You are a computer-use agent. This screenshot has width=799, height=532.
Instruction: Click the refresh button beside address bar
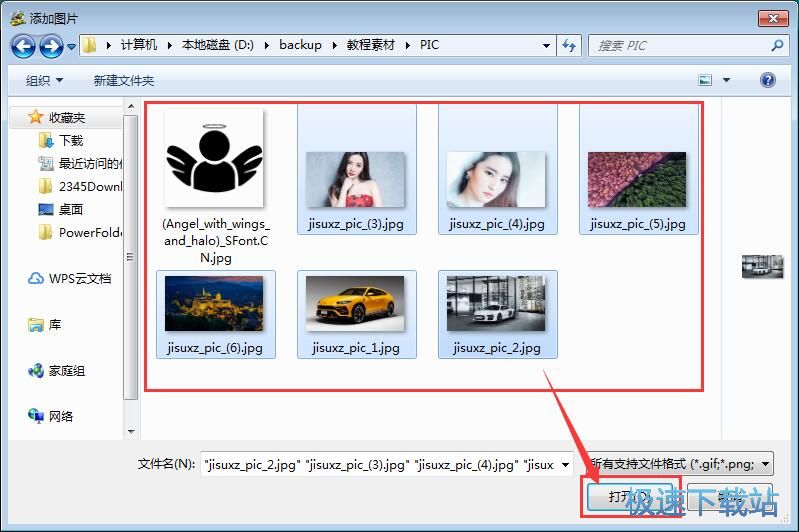(x=569, y=45)
